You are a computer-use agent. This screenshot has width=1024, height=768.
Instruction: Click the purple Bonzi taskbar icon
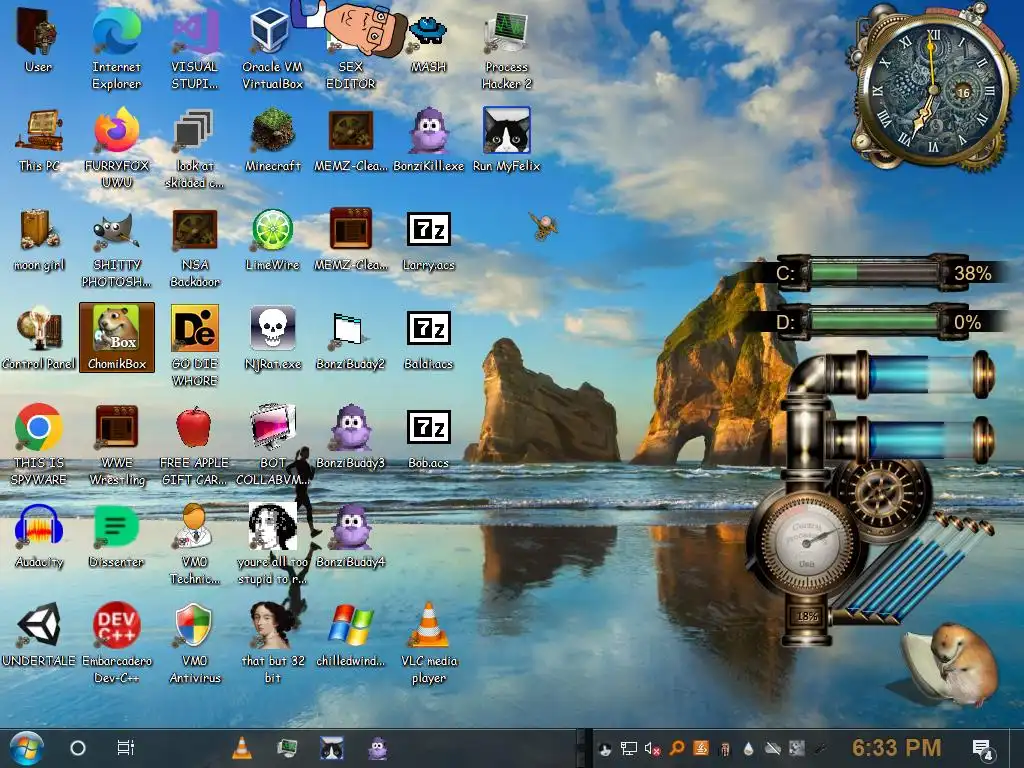pyautogui.click(x=377, y=748)
